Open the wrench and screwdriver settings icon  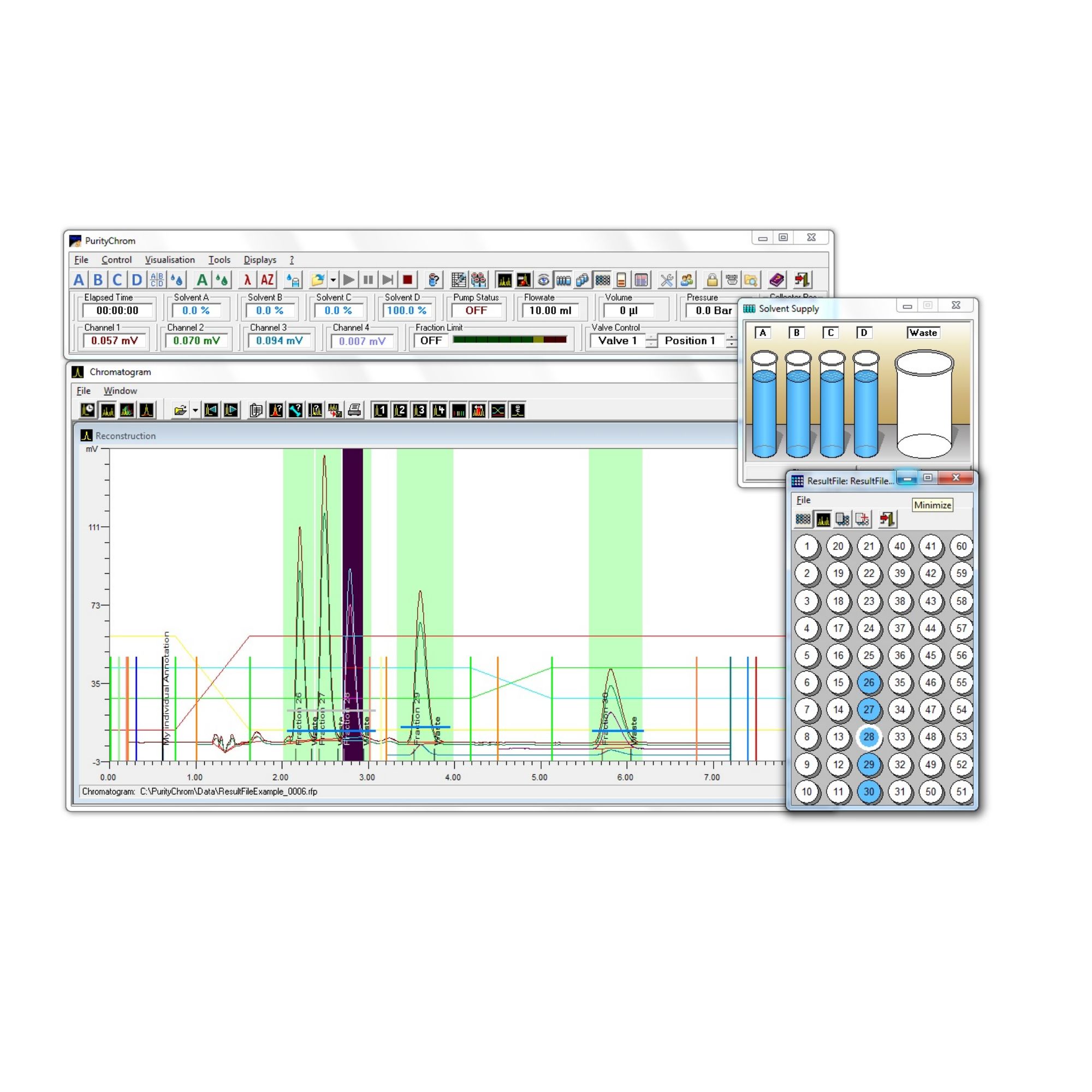[x=667, y=280]
